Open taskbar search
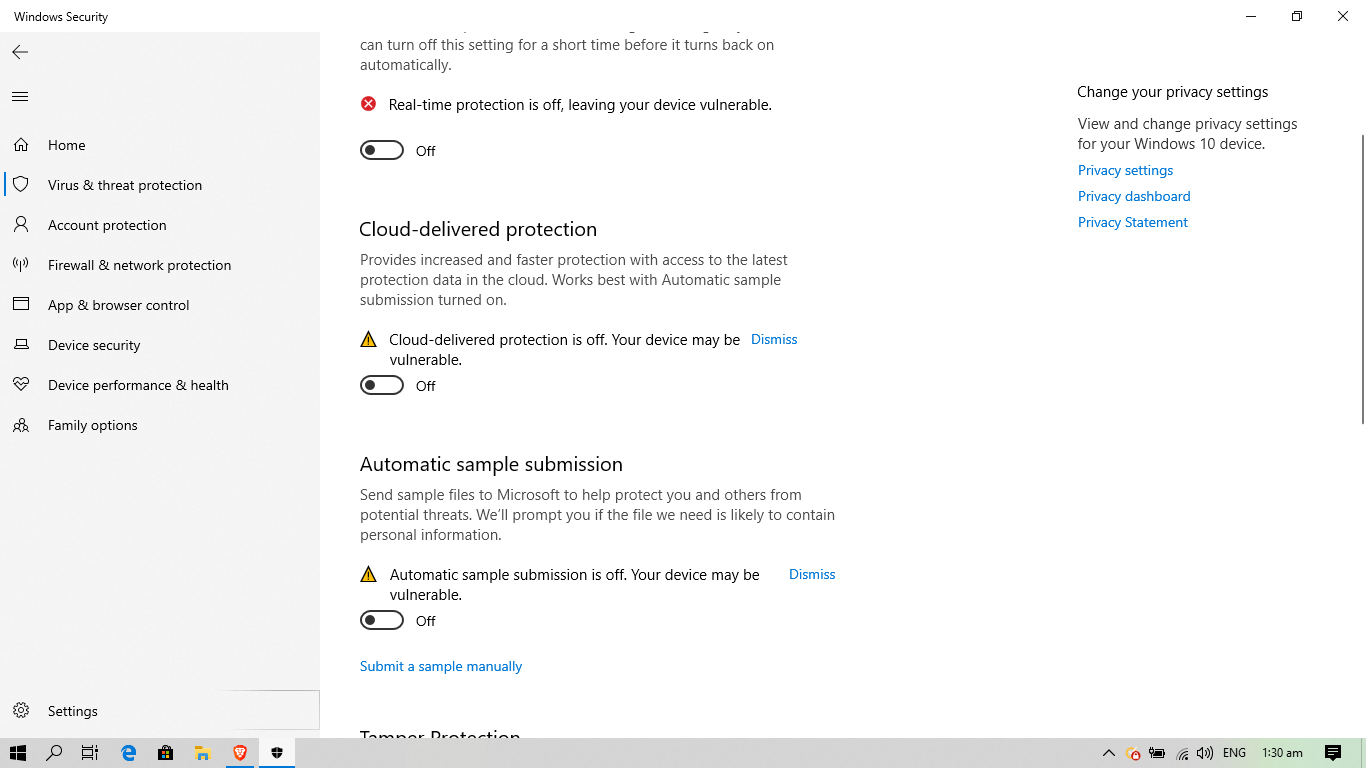1366x768 pixels. click(54, 753)
